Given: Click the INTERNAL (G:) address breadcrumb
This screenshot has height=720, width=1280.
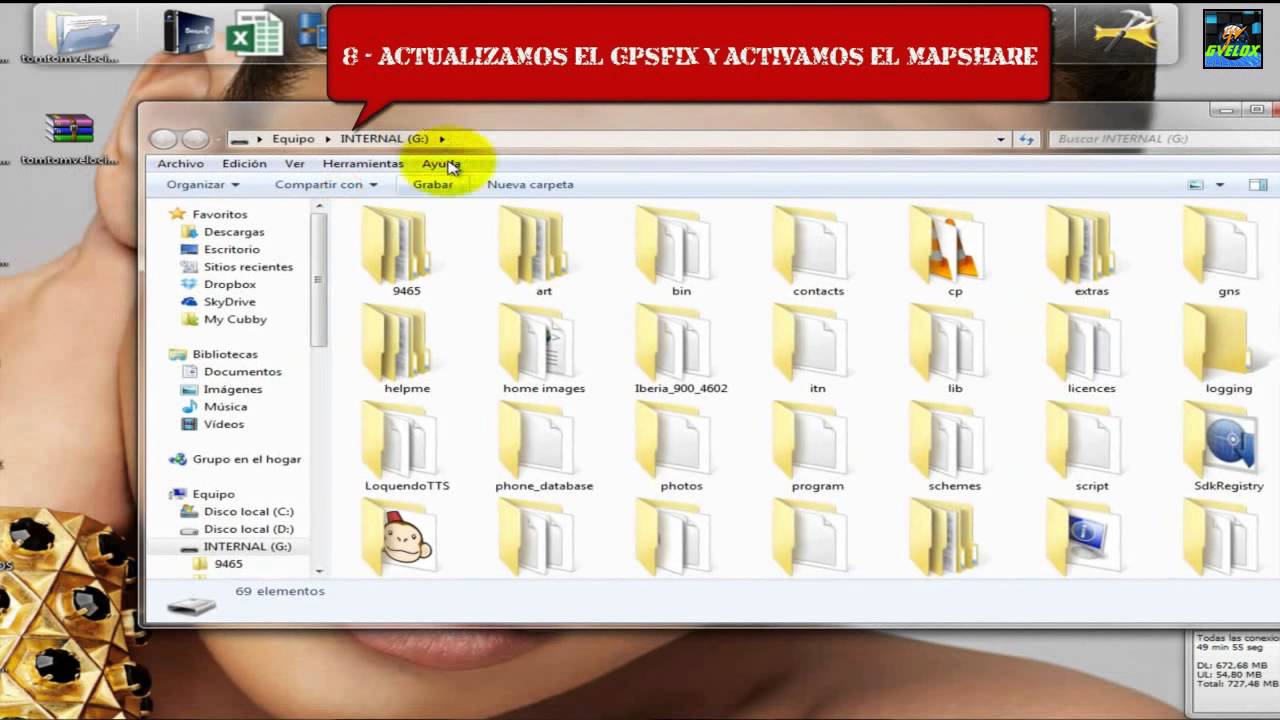Looking at the screenshot, I should [384, 139].
